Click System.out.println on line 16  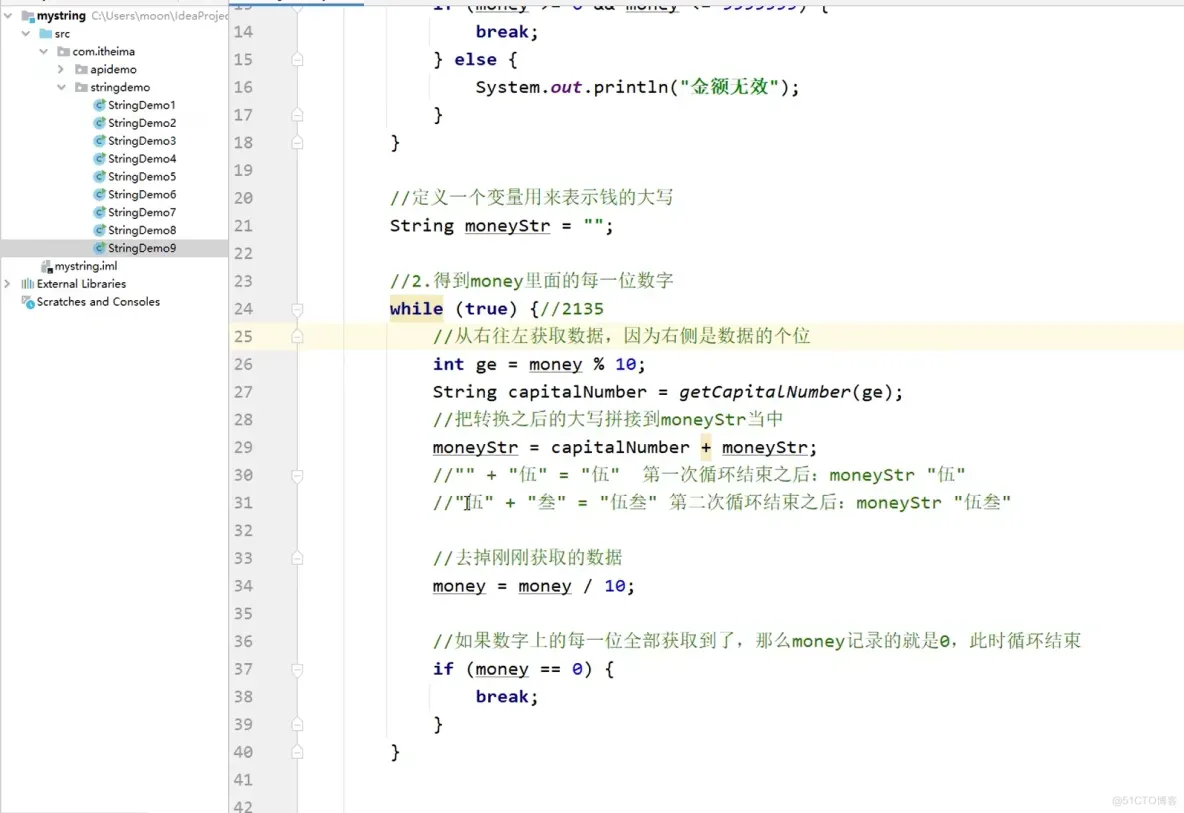pyautogui.click(x=572, y=87)
